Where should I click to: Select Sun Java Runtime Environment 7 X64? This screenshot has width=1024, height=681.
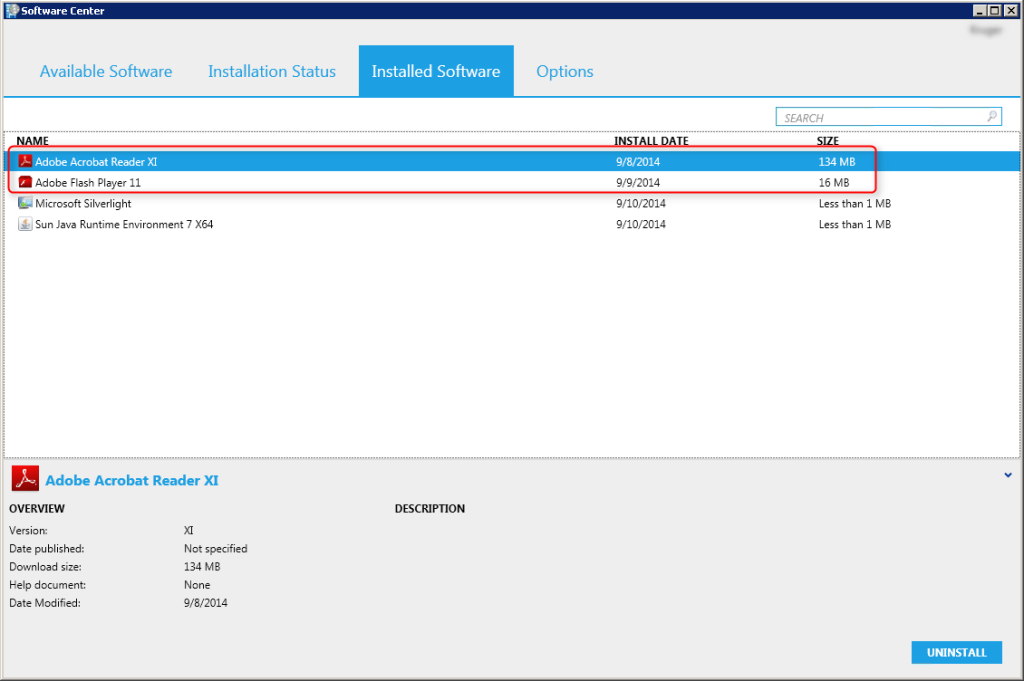(x=512, y=224)
